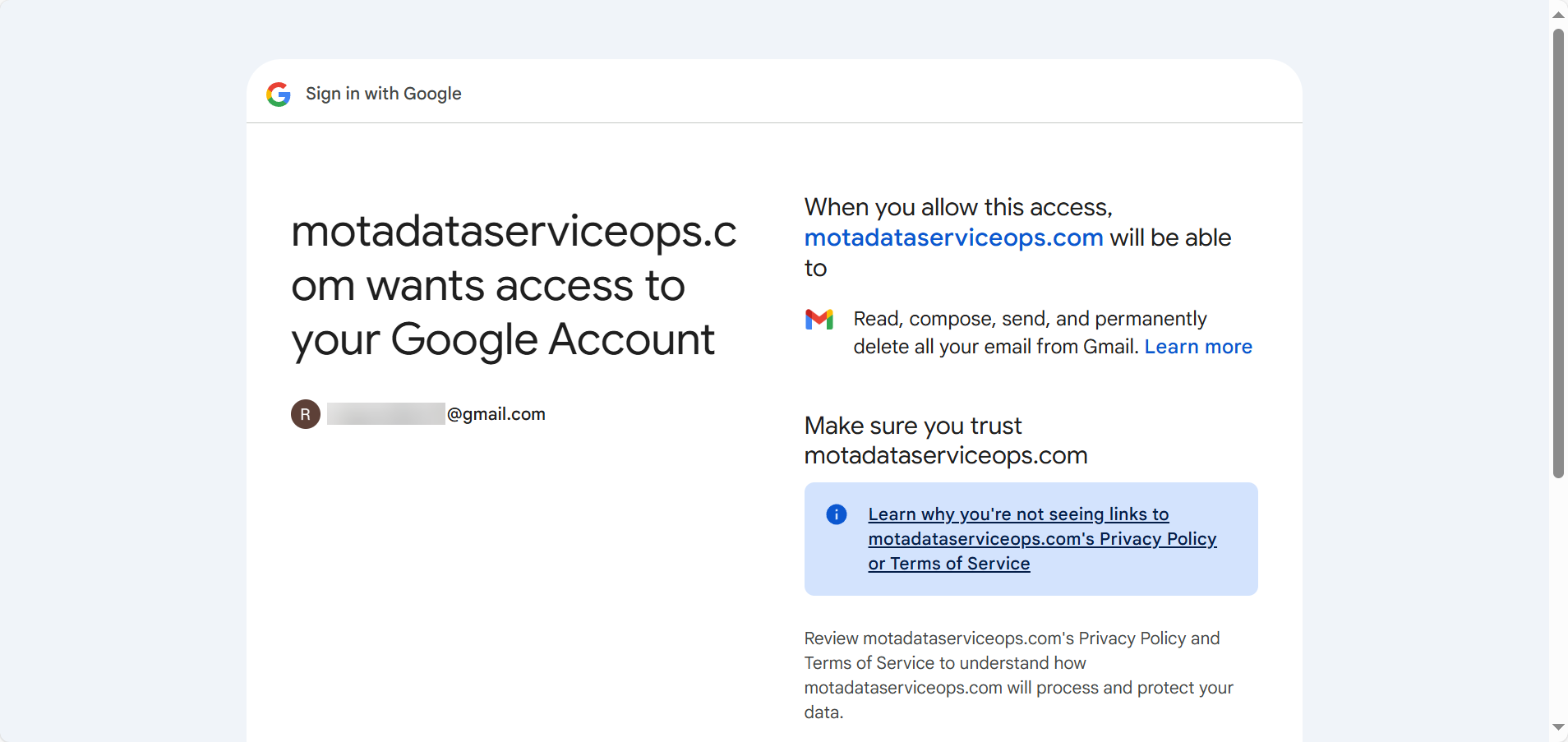The height and width of the screenshot is (742, 1568).
Task: Click the Google "G" logo
Action: [x=279, y=94]
